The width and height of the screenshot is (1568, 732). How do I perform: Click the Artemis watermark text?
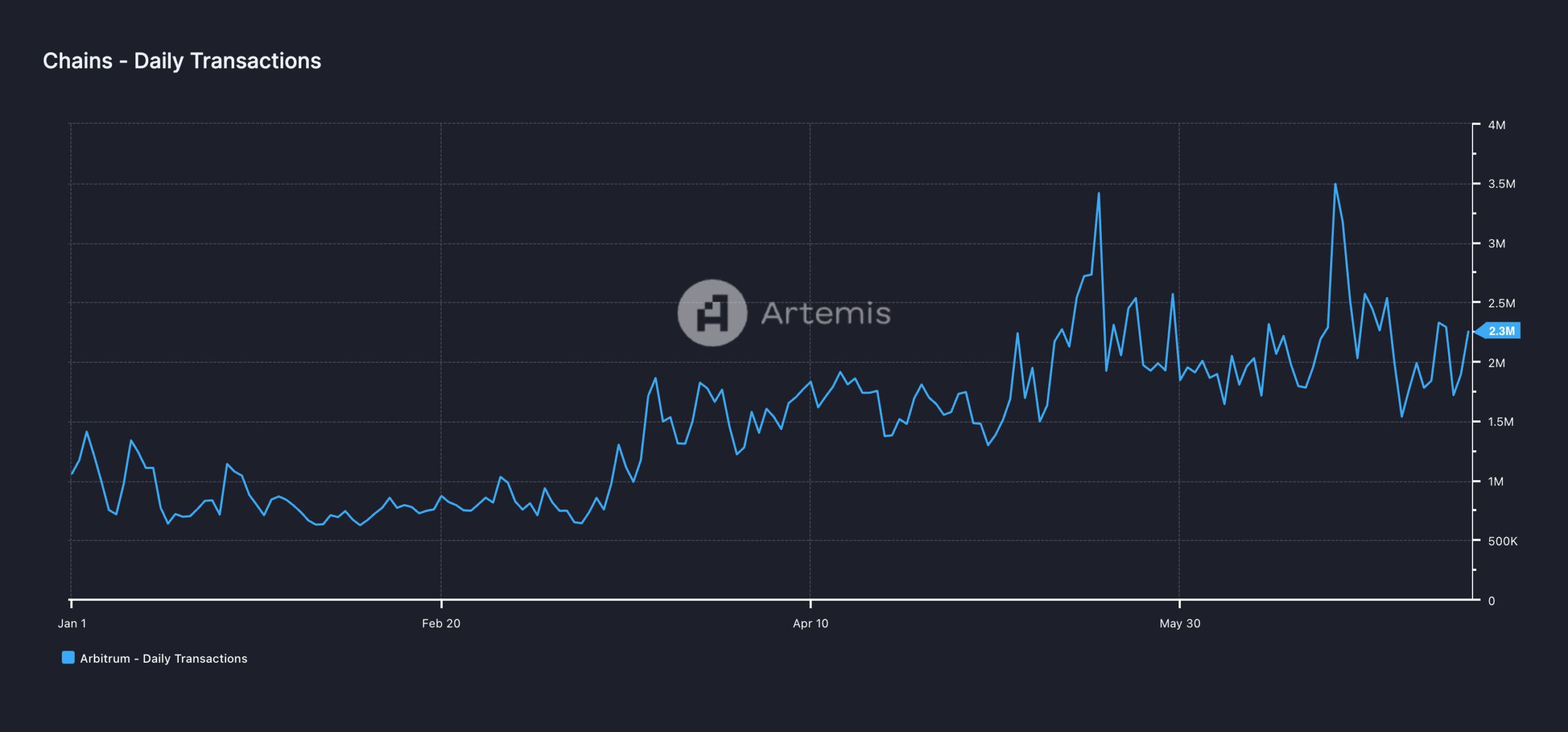[x=825, y=314]
